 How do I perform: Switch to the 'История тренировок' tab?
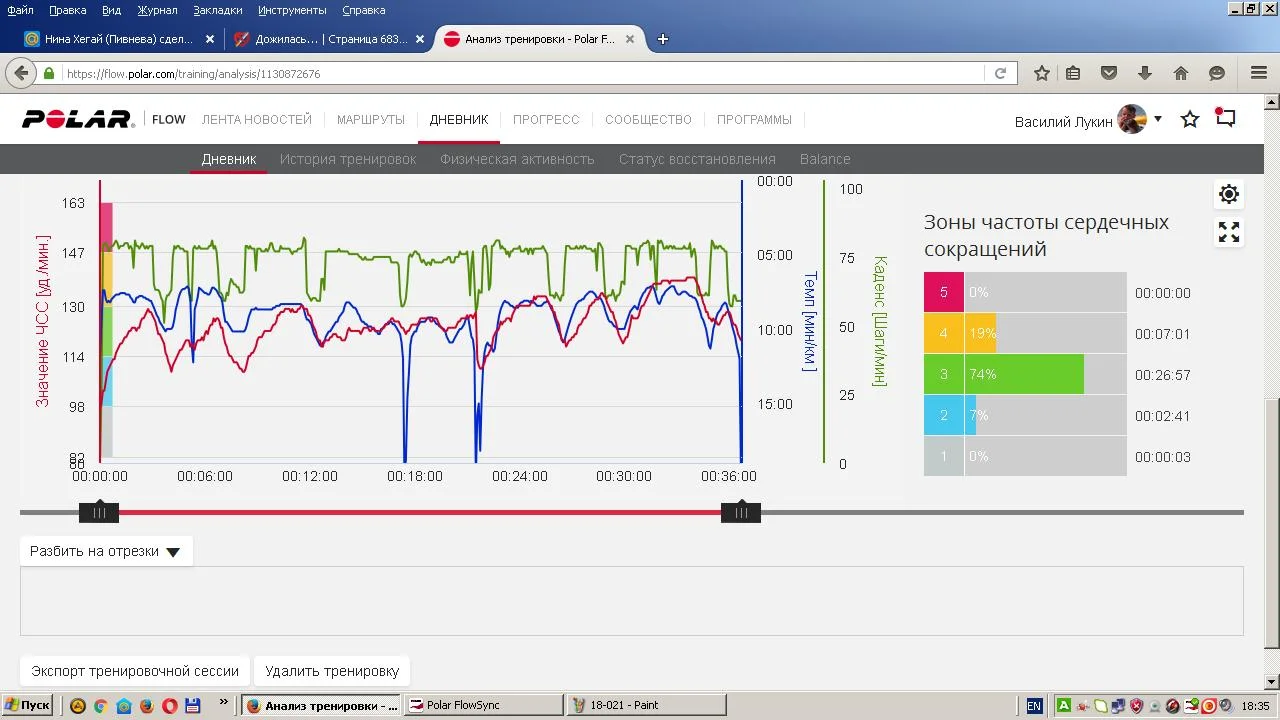pyautogui.click(x=348, y=159)
